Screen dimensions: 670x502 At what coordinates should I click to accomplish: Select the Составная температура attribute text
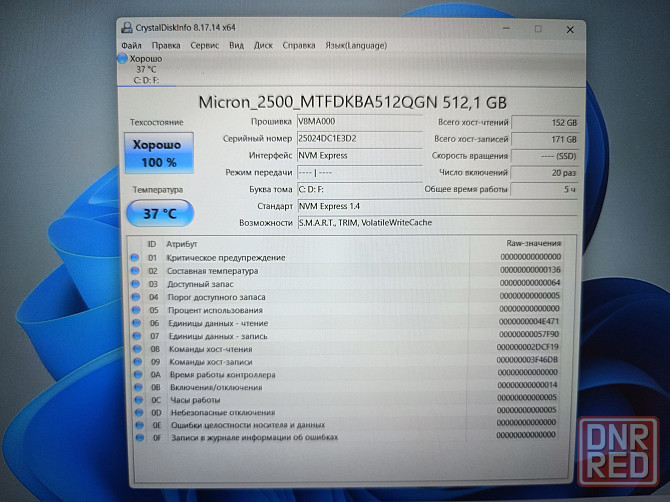[212, 271]
